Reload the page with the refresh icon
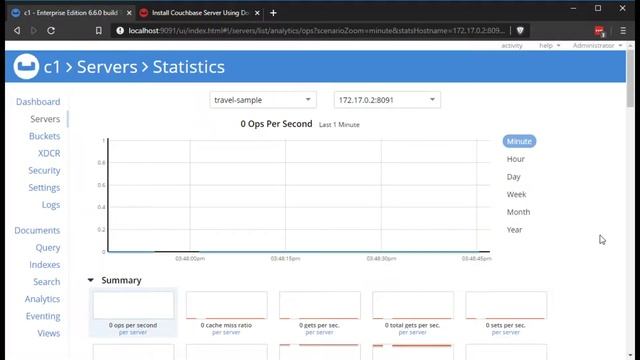This screenshot has height=360, width=640. point(51,30)
